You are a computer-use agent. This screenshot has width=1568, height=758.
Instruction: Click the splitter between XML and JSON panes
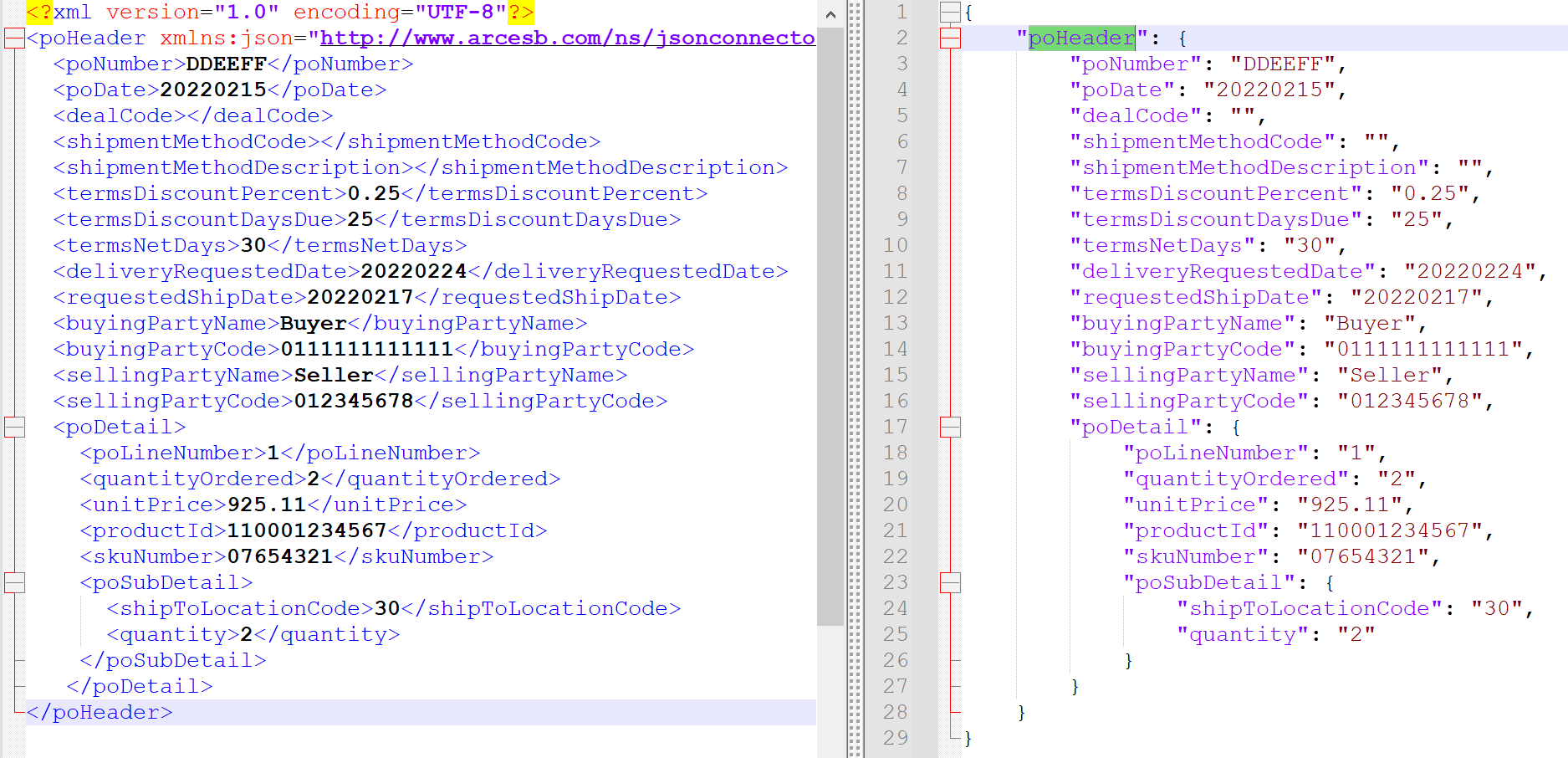[x=855, y=379]
